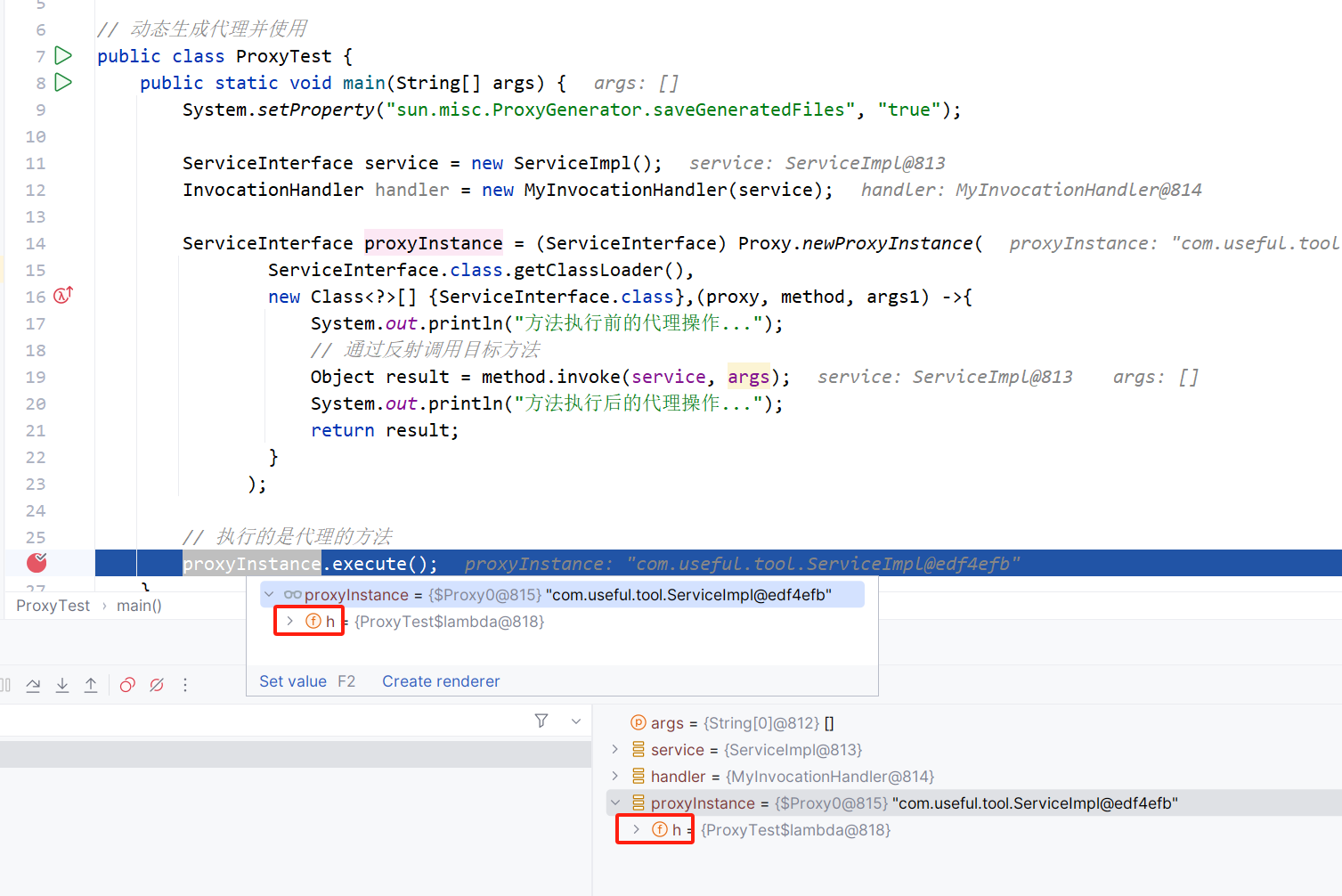Click line number 16 in gutter
This screenshot has height=896, width=1342.
click(x=35, y=297)
